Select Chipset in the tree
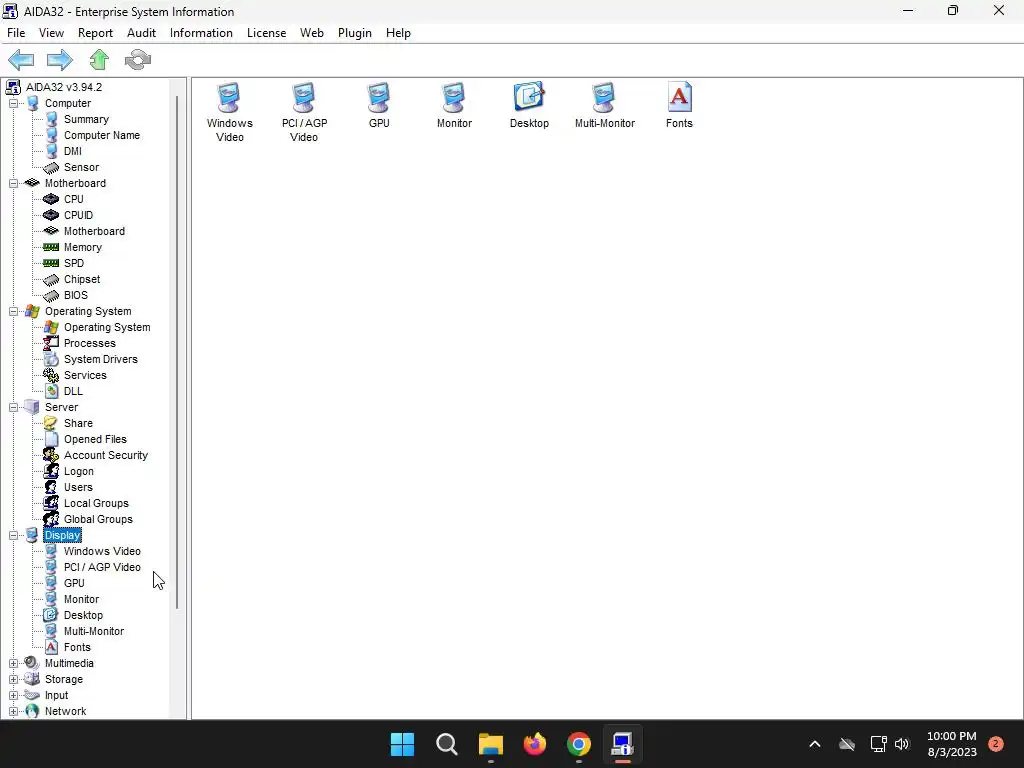 [x=82, y=280]
